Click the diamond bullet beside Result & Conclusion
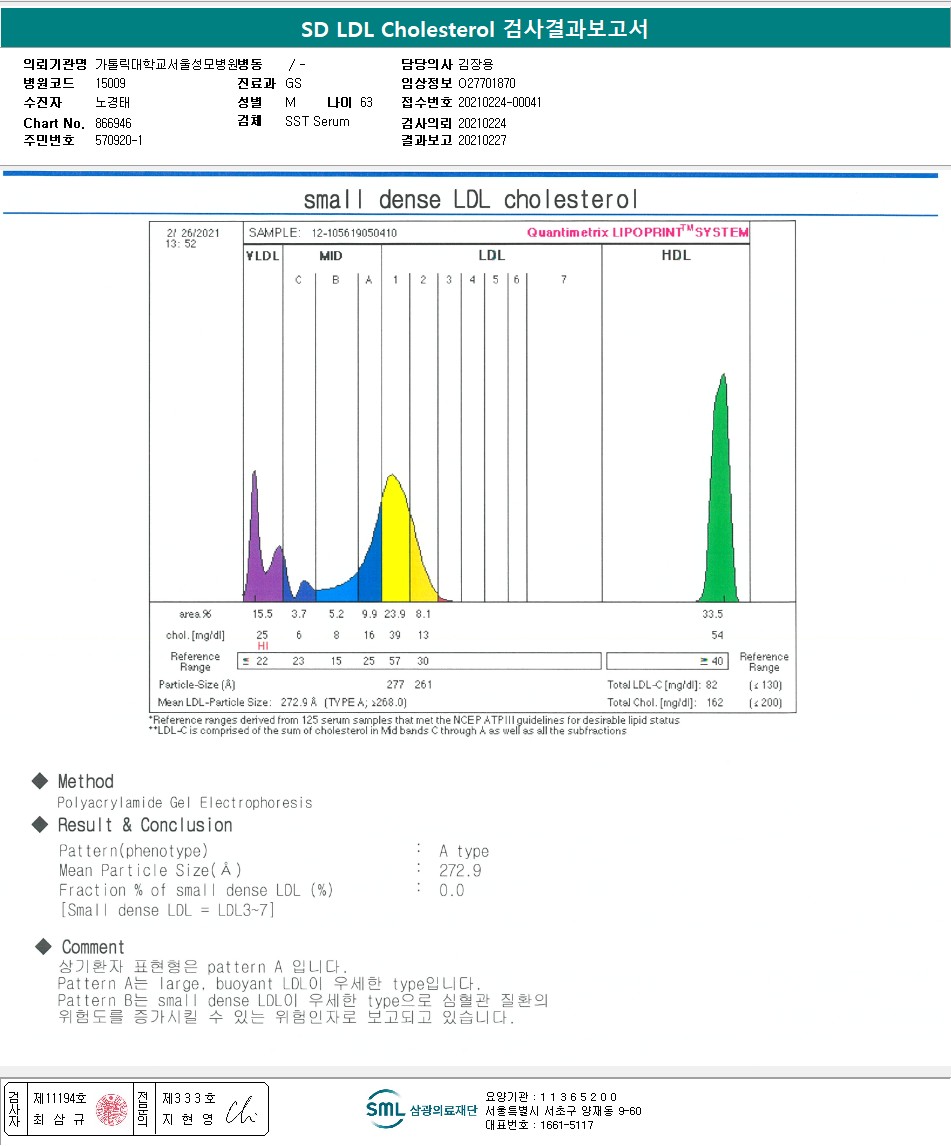Viewport: 951px width, 1146px height. [x=40, y=824]
